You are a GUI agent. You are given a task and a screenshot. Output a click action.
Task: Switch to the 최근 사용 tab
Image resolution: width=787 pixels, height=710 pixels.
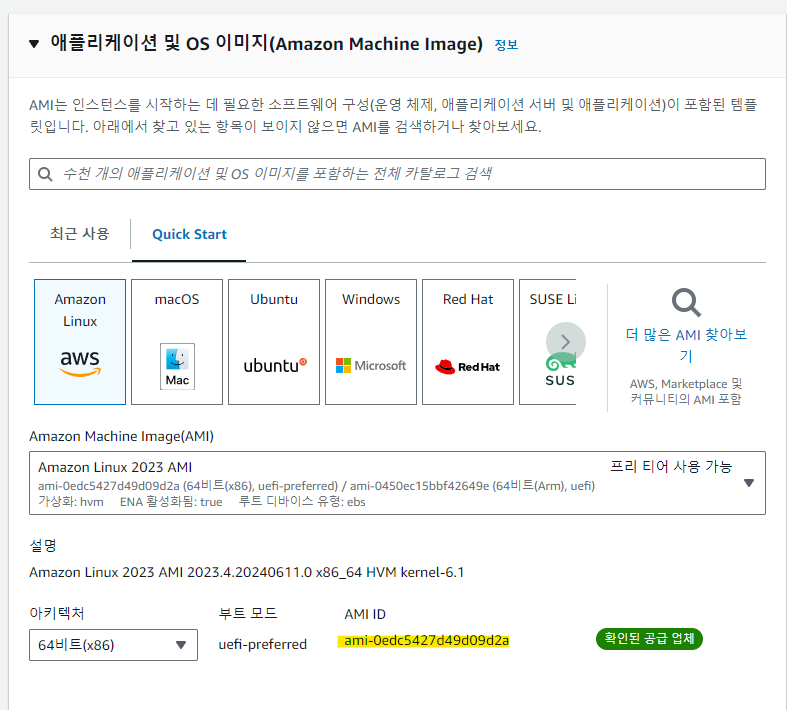pos(79,234)
